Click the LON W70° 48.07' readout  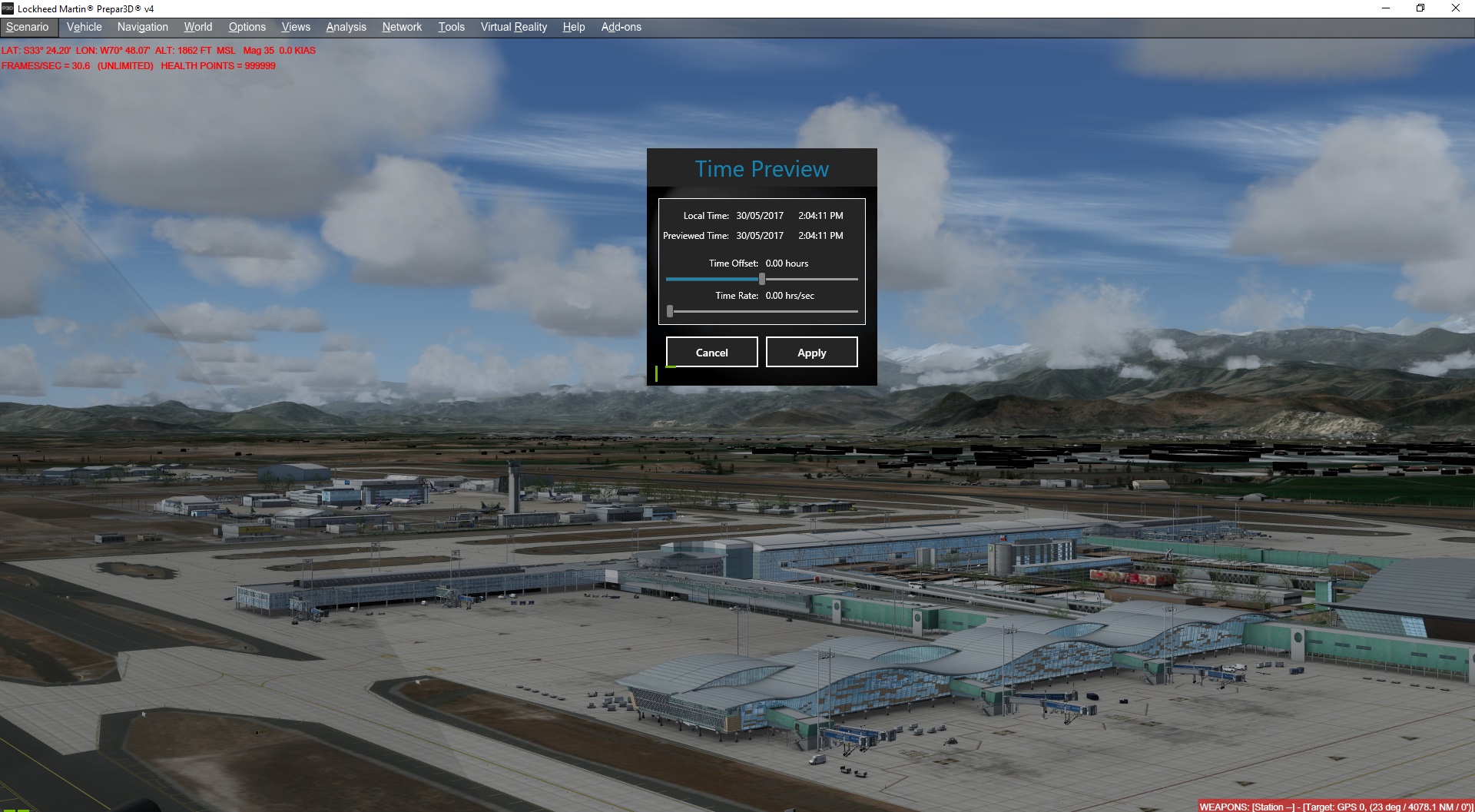pyautogui.click(x=113, y=51)
